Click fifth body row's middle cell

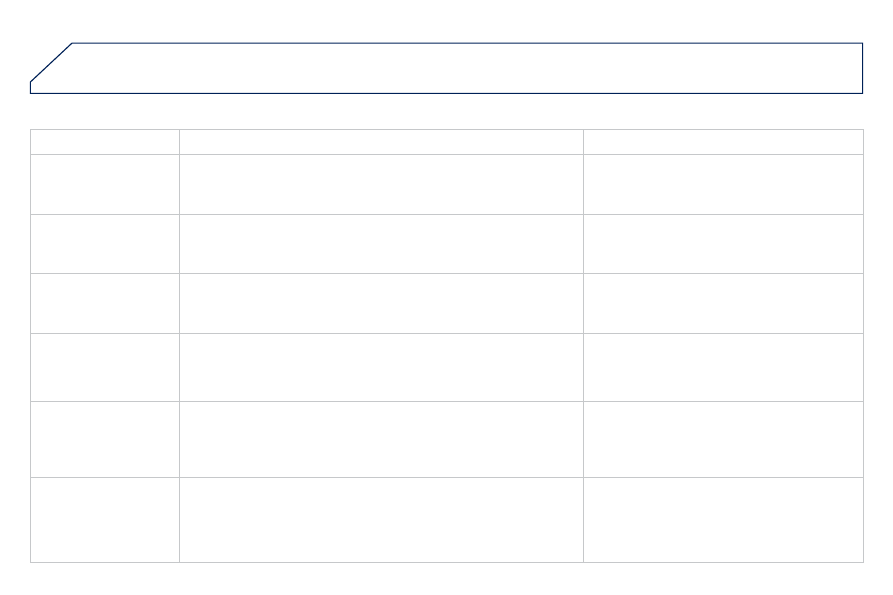point(382,440)
